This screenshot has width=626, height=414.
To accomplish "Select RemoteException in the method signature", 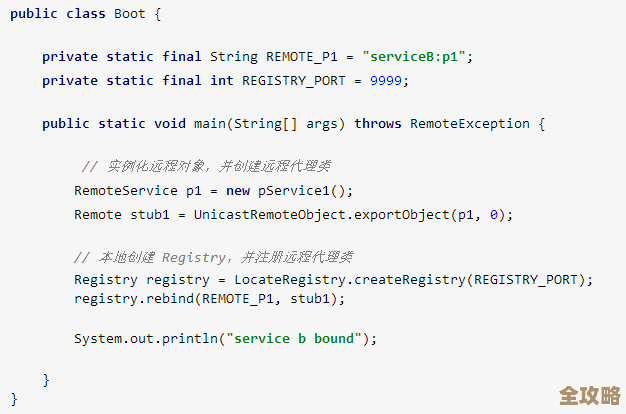I will click(x=469, y=124).
